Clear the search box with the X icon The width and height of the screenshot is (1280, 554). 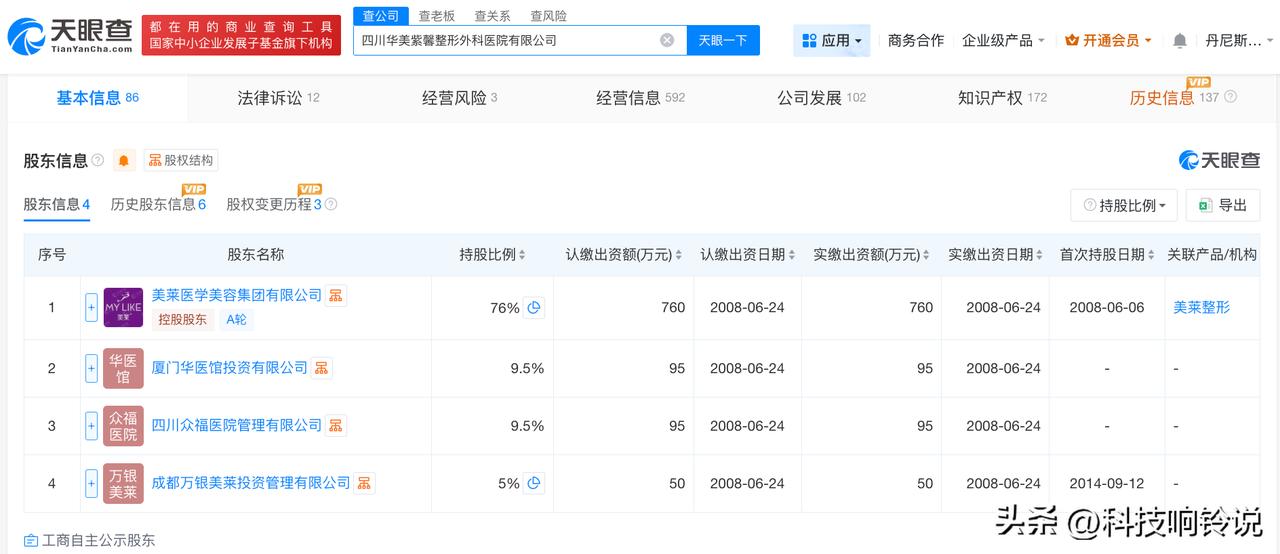pyautogui.click(x=667, y=40)
